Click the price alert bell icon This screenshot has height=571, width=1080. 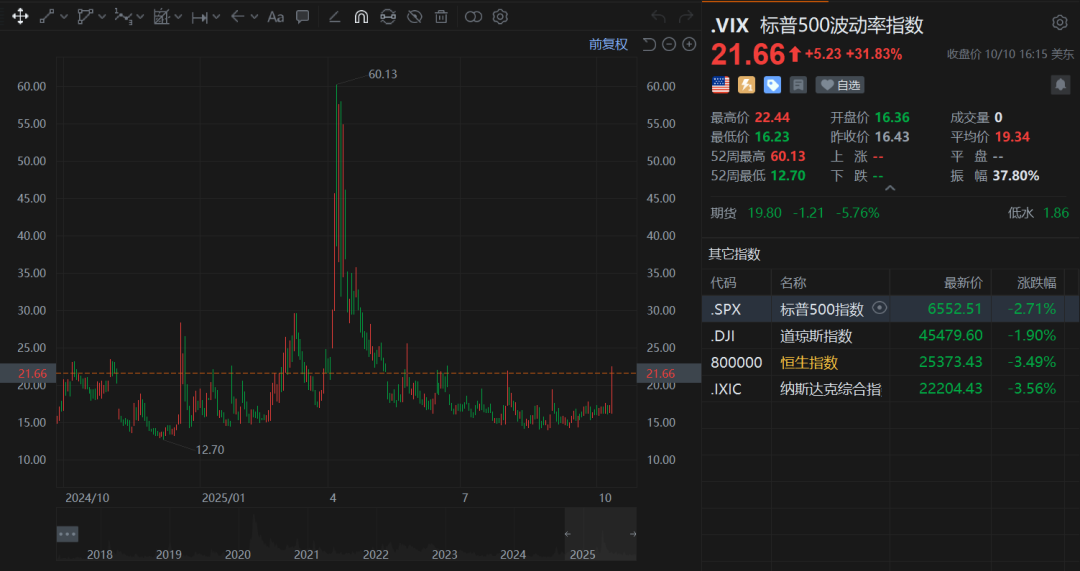(1059, 85)
